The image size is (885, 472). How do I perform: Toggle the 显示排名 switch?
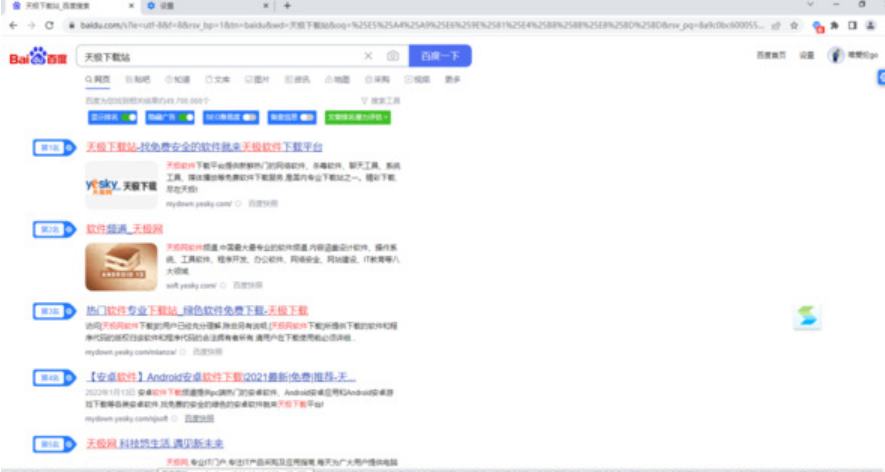coord(129,117)
